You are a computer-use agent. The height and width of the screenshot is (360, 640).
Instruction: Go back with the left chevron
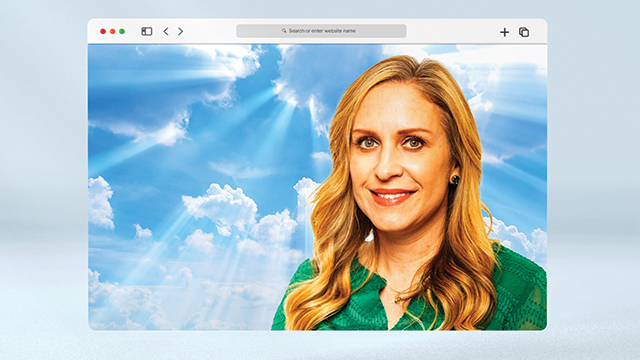(x=166, y=31)
